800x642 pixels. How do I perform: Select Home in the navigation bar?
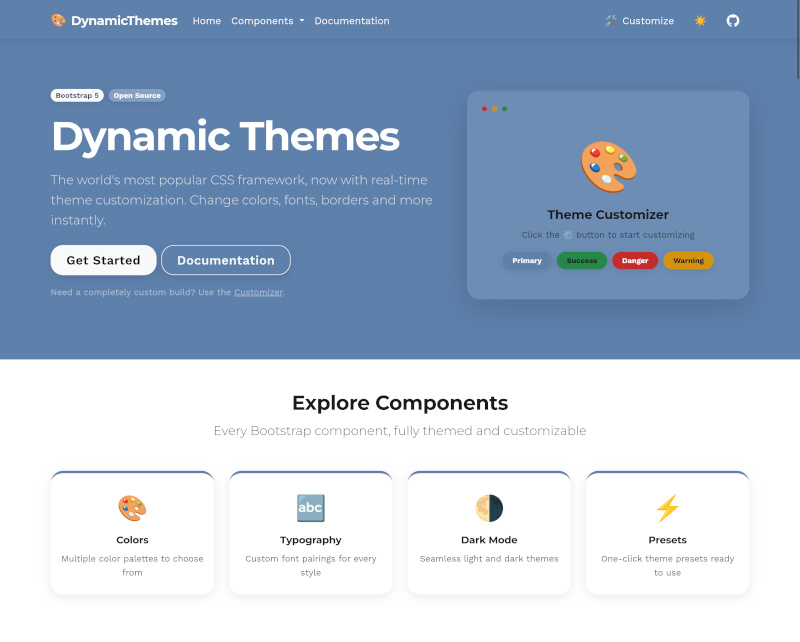pyautogui.click(x=206, y=20)
